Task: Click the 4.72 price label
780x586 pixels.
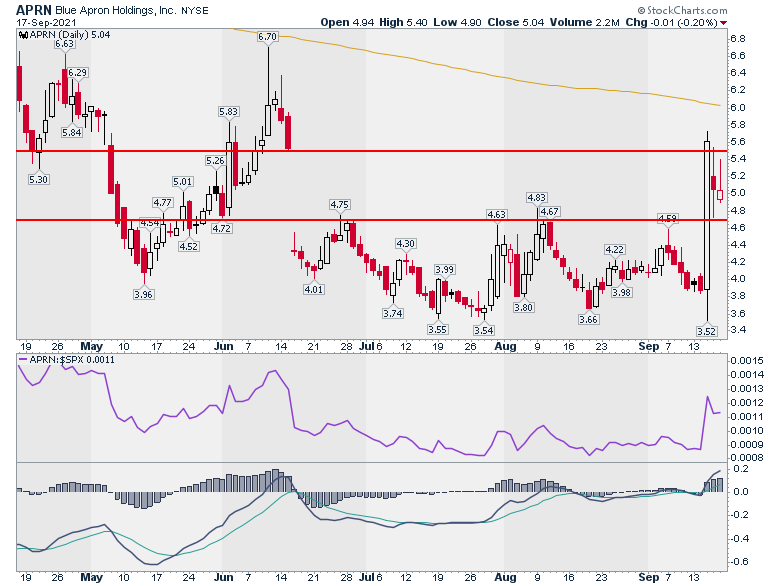Action: coord(221,229)
